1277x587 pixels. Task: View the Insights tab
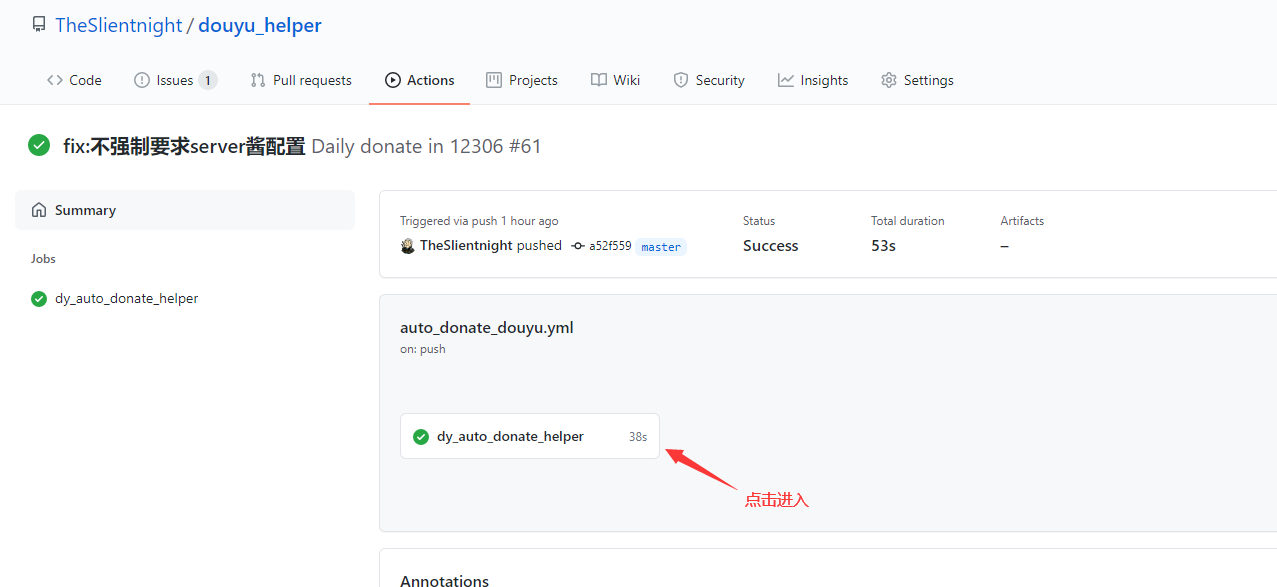pyautogui.click(x=813, y=80)
